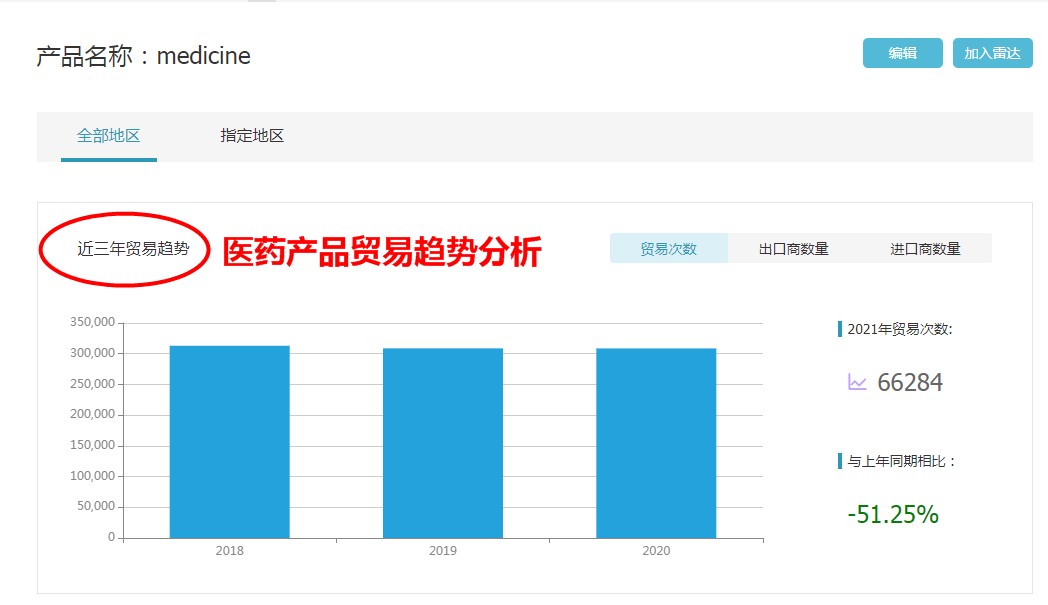The height and width of the screenshot is (605, 1048).
Task: Click the 2019 x-axis label
Action: 442,551
